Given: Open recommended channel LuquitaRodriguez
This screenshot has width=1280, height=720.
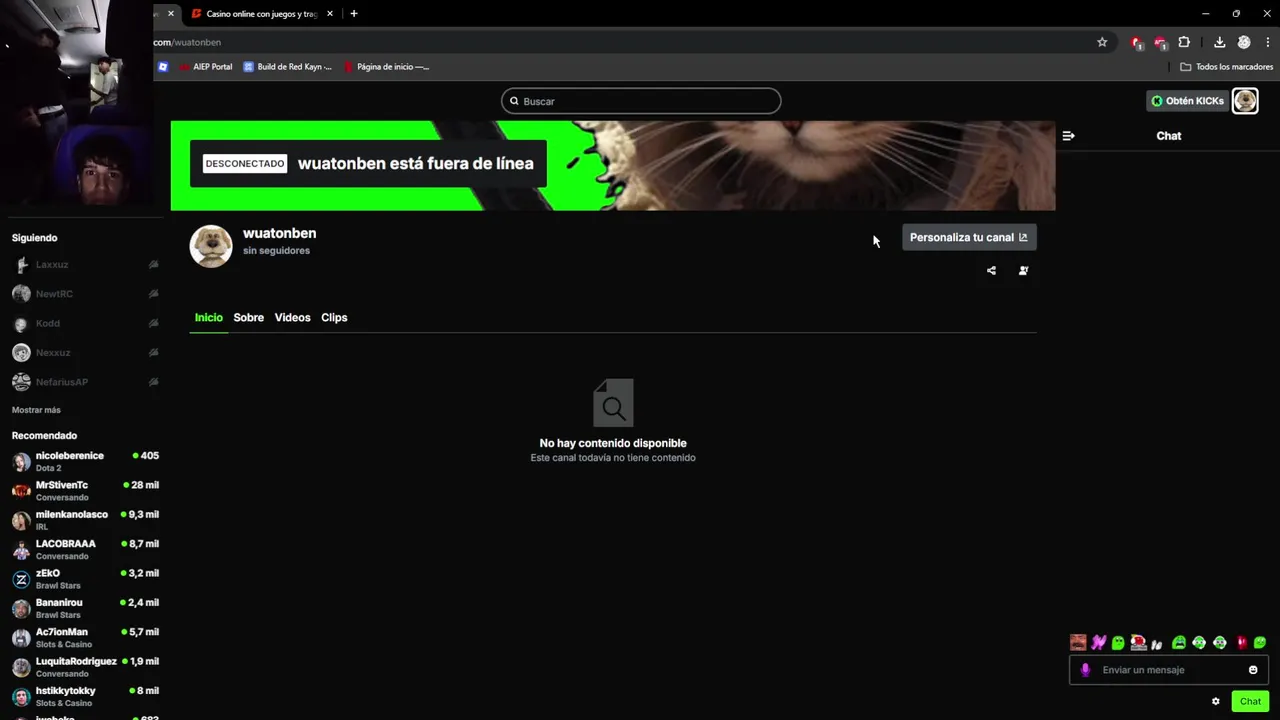Looking at the screenshot, I should [x=85, y=667].
